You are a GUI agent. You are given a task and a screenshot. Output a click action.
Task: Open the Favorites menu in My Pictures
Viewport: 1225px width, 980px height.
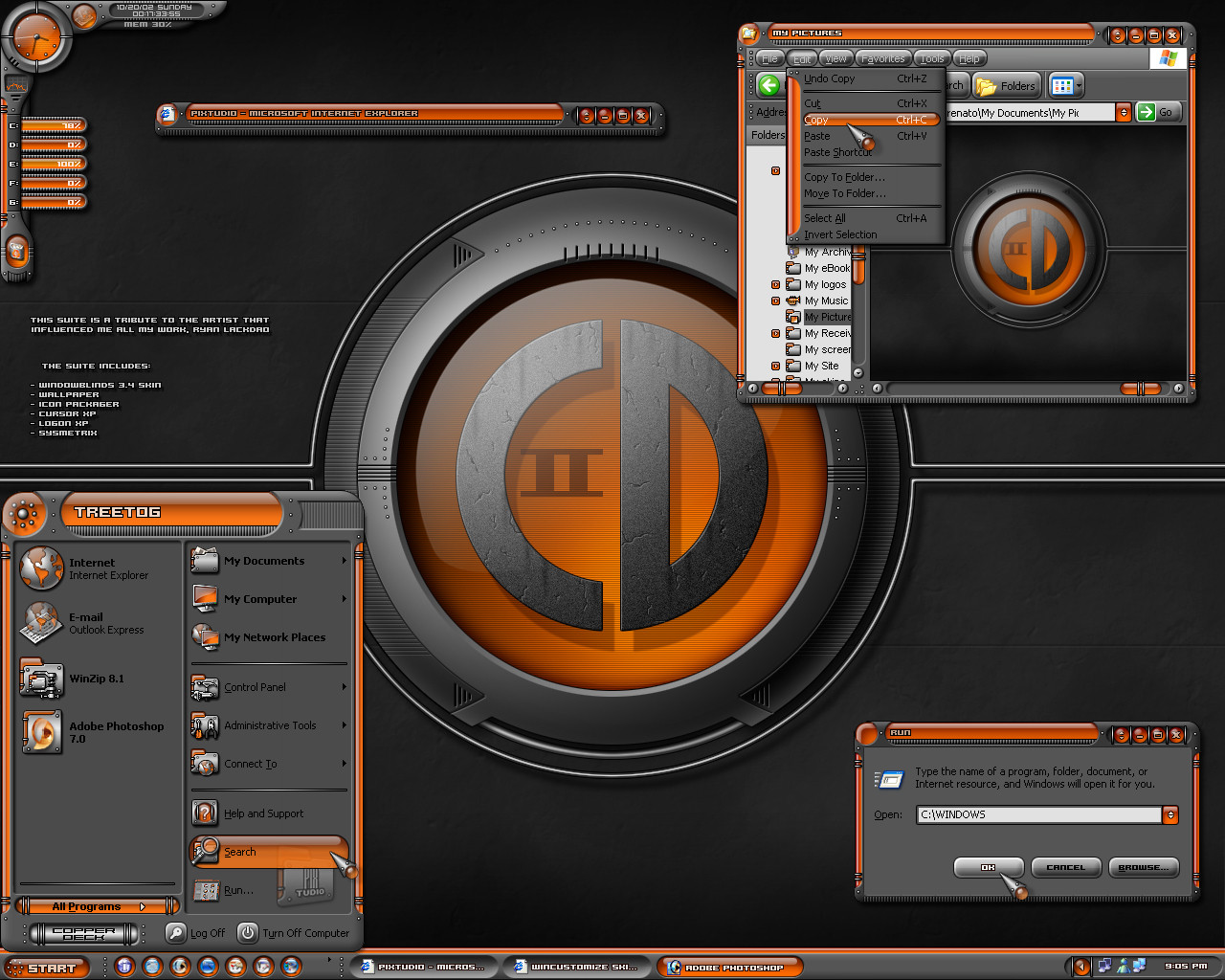pyautogui.click(x=882, y=58)
